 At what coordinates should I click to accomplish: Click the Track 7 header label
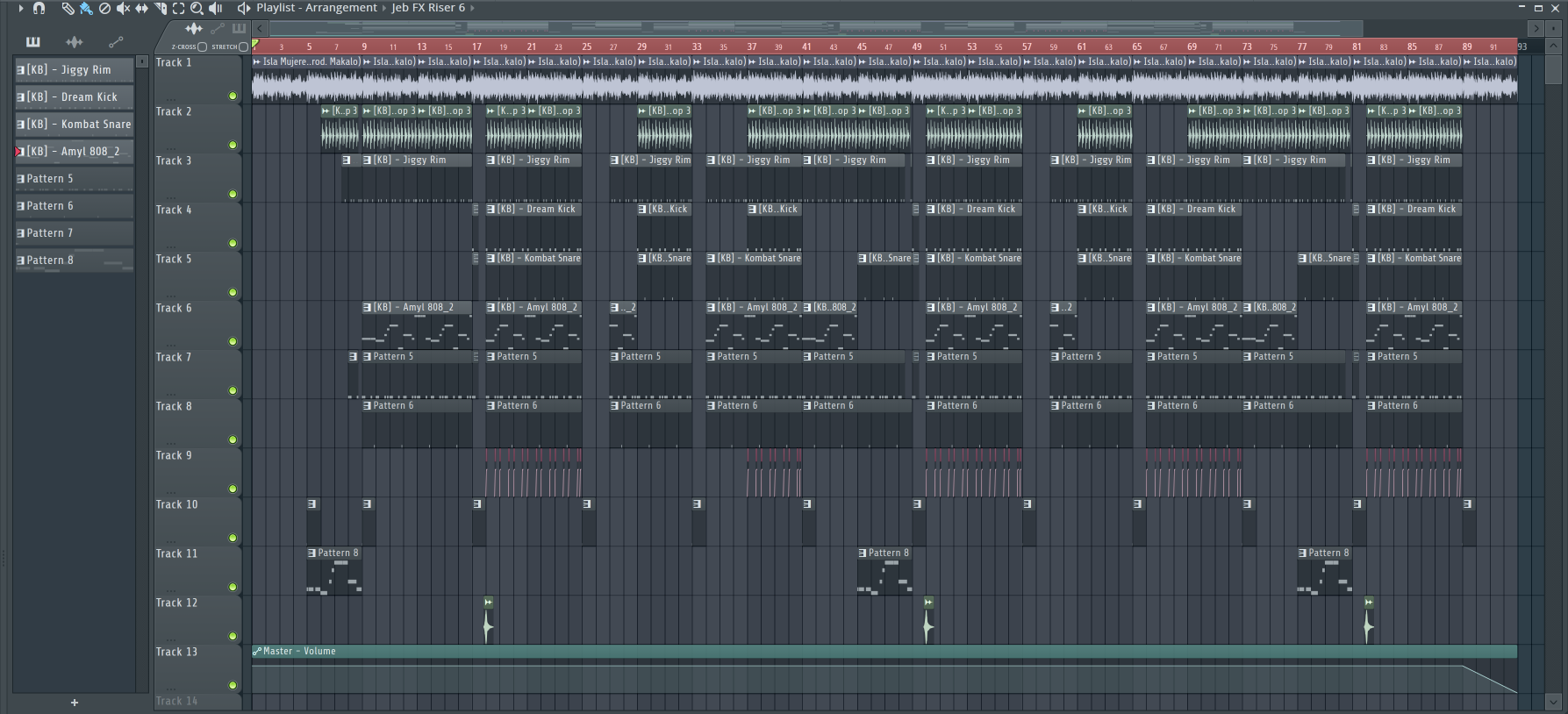(x=174, y=357)
